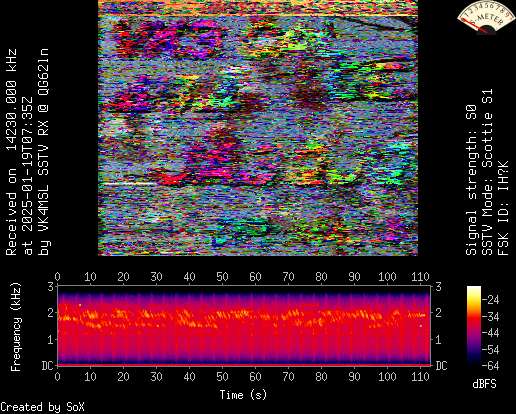This screenshot has width=516, height=414.
Task: Click the 'SSTV Mode: Scottie S1' text
Action: click(487, 172)
